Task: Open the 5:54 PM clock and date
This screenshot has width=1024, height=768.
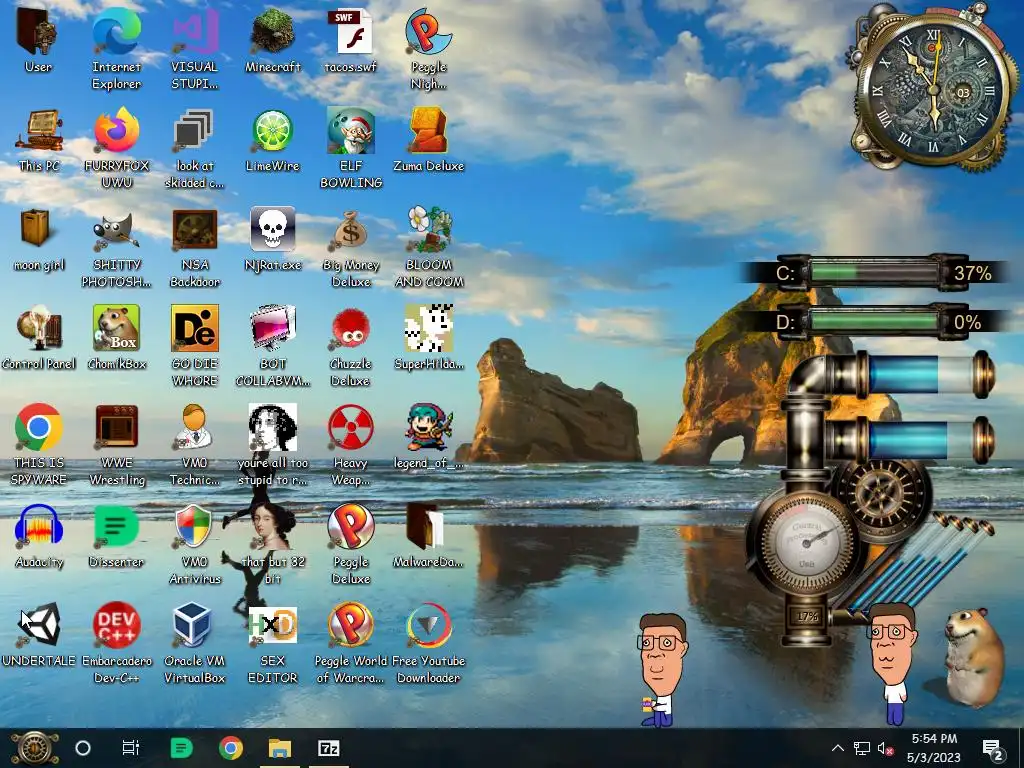Action: click(x=934, y=748)
